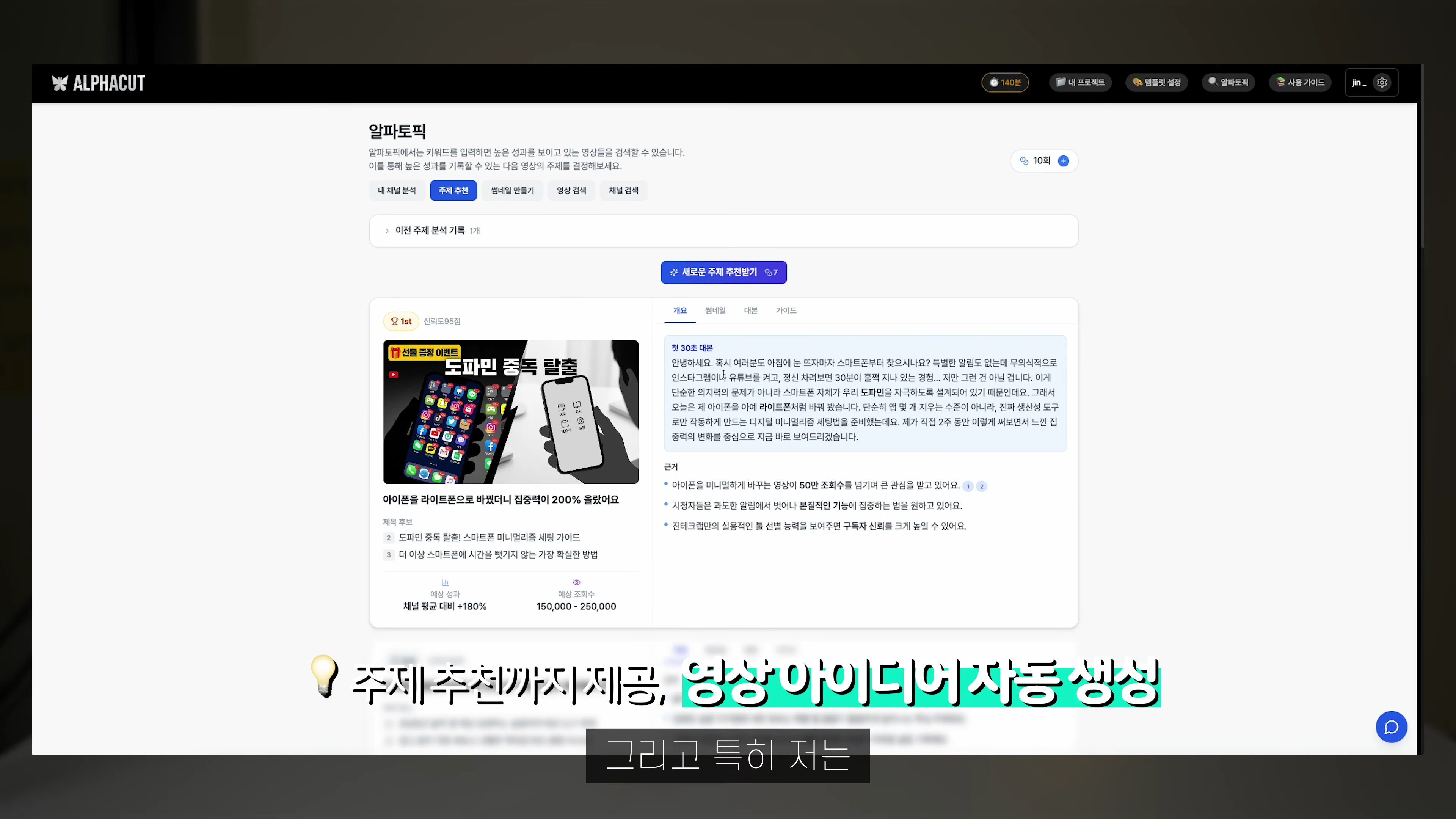Image resolution: width=1456 pixels, height=819 pixels.
Task: Switch to the 영상 검색 tab
Action: click(571, 190)
